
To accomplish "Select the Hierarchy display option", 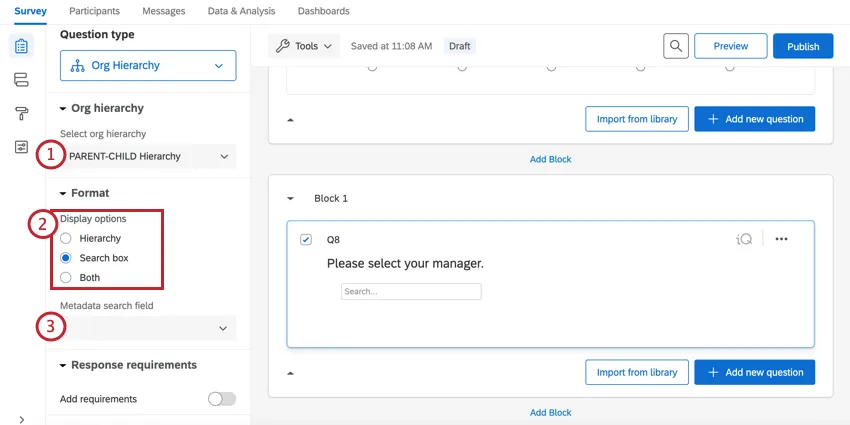I will pos(66,238).
